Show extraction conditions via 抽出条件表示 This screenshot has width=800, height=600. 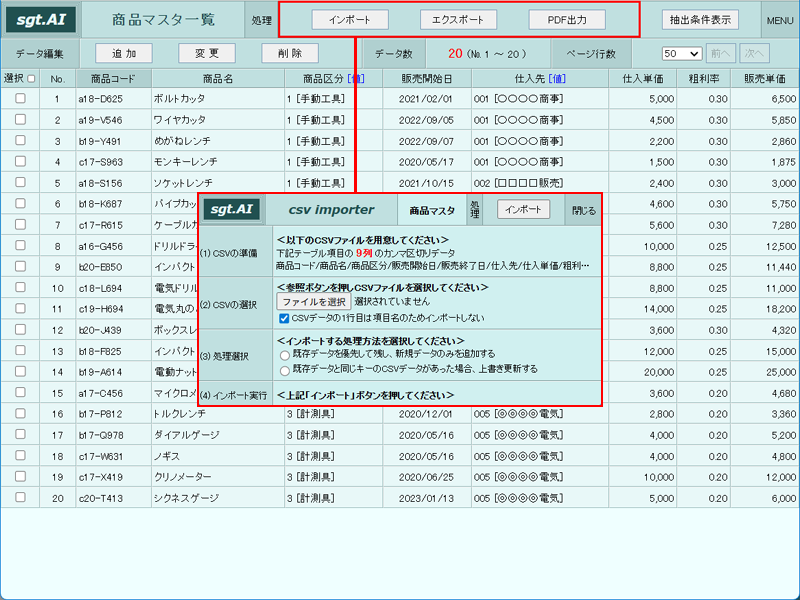700,20
